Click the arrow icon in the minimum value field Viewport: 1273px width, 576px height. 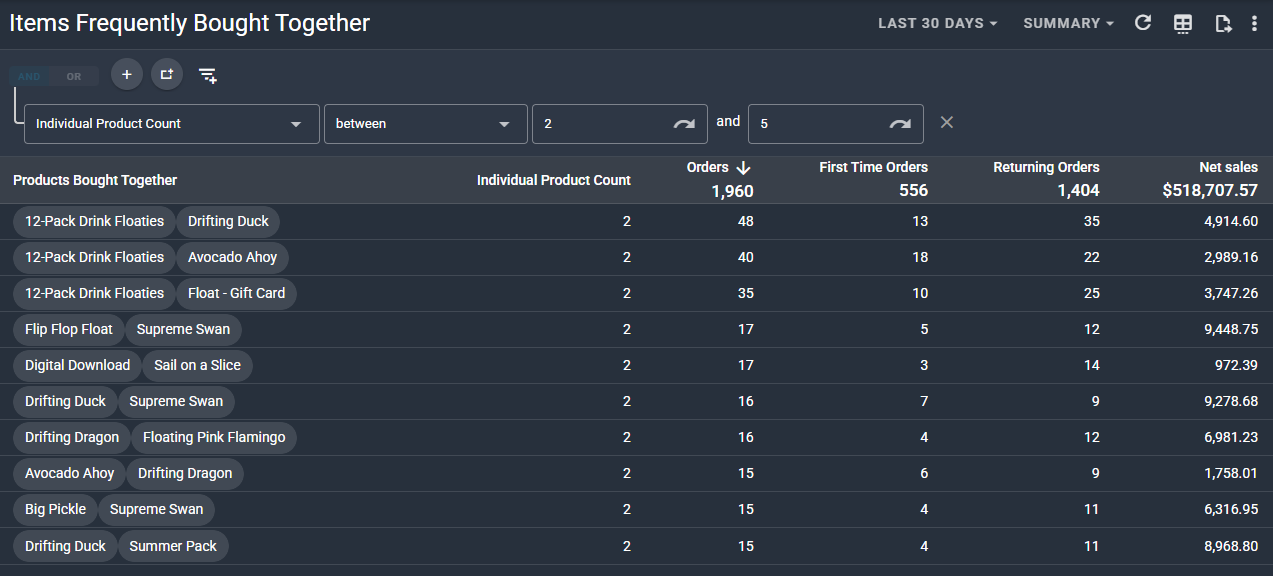tap(684, 124)
